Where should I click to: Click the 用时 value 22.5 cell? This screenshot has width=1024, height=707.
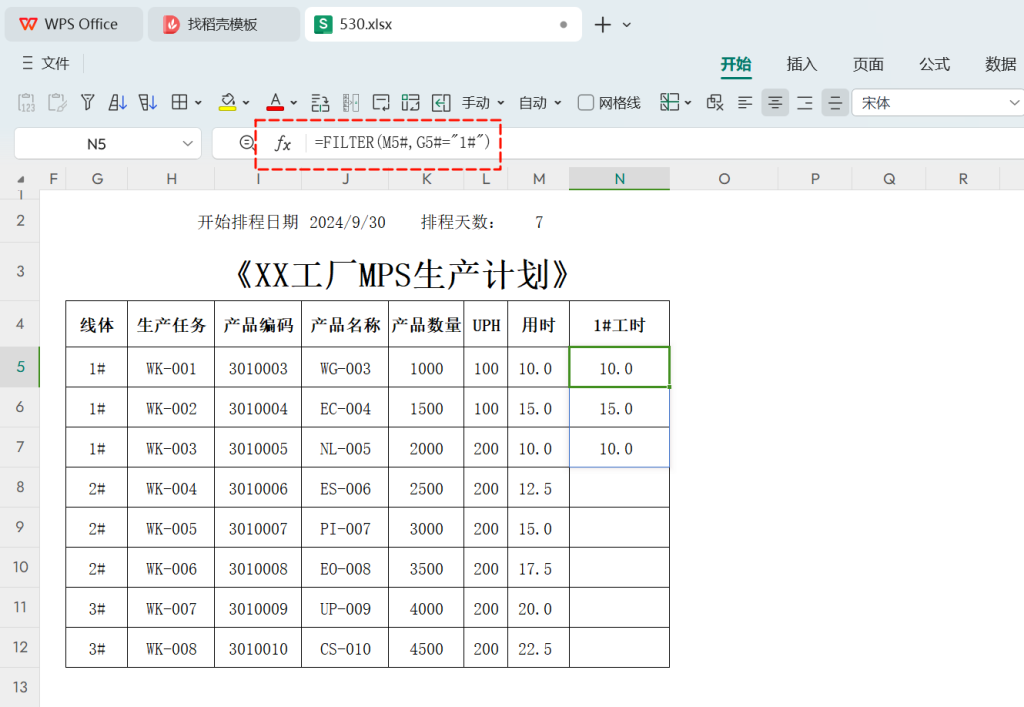pyautogui.click(x=538, y=649)
